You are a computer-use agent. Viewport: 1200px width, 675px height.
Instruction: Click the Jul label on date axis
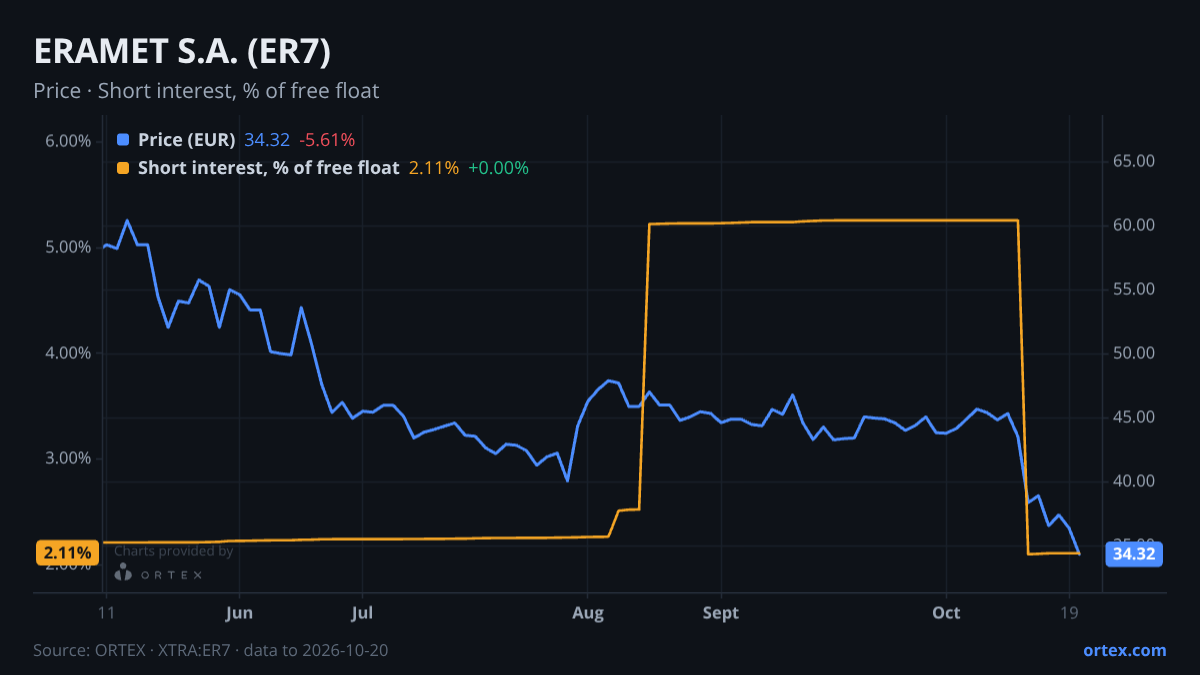tap(363, 612)
